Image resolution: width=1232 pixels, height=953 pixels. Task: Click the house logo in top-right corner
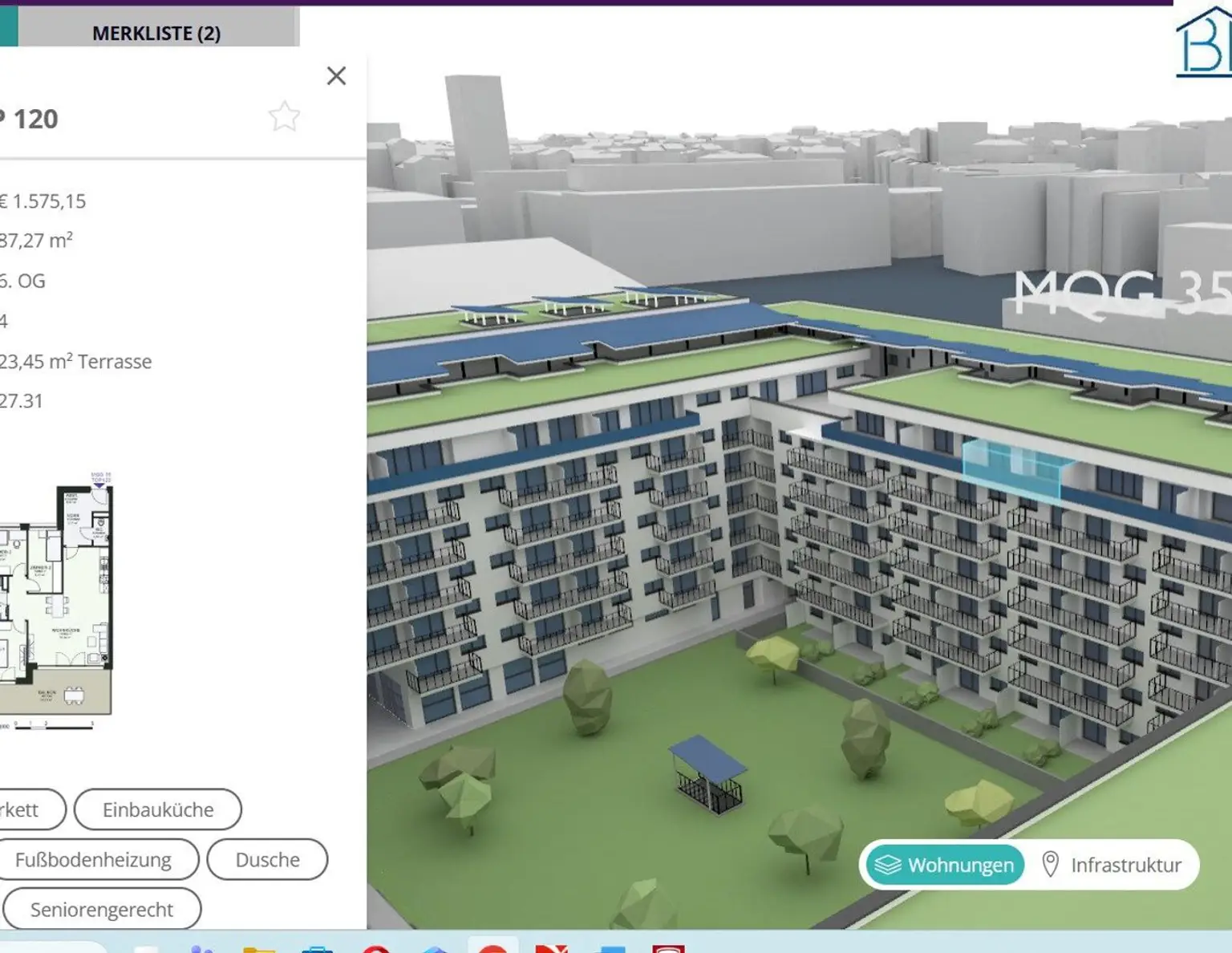[x=1205, y=44]
